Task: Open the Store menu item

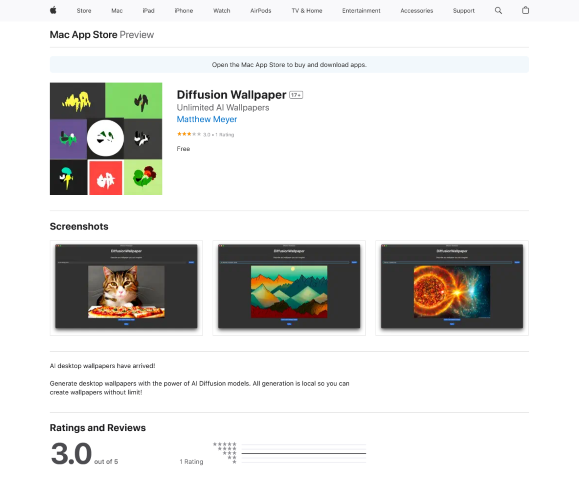Action: coord(84,11)
